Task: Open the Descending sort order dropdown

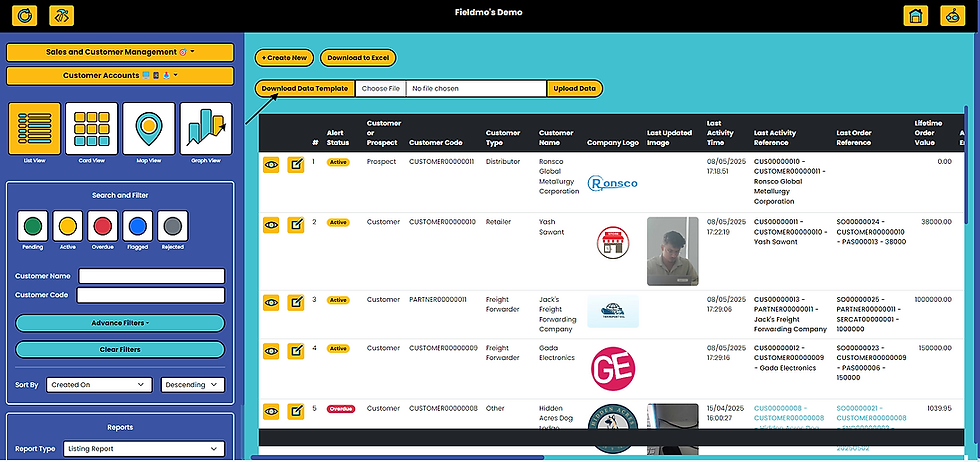Action: (x=193, y=385)
